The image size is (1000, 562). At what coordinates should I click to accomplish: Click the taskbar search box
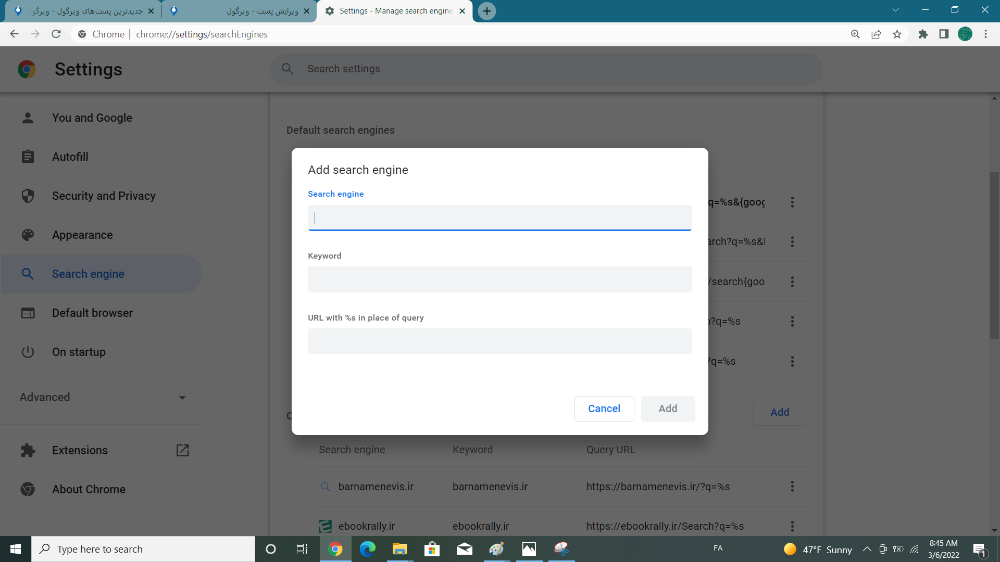coord(143,549)
